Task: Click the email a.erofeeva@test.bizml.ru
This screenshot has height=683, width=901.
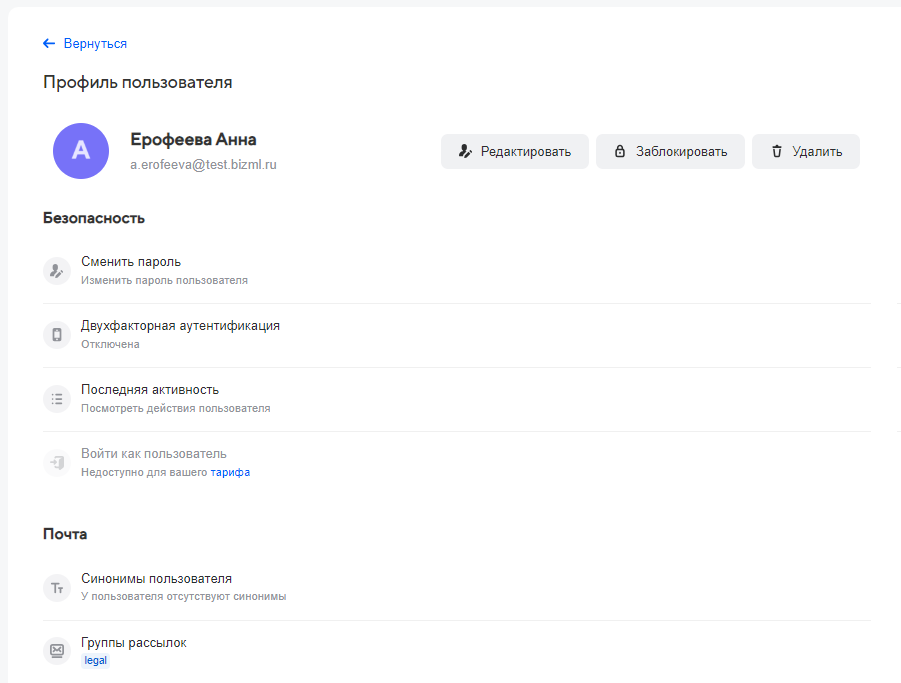Action: [x=203, y=164]
